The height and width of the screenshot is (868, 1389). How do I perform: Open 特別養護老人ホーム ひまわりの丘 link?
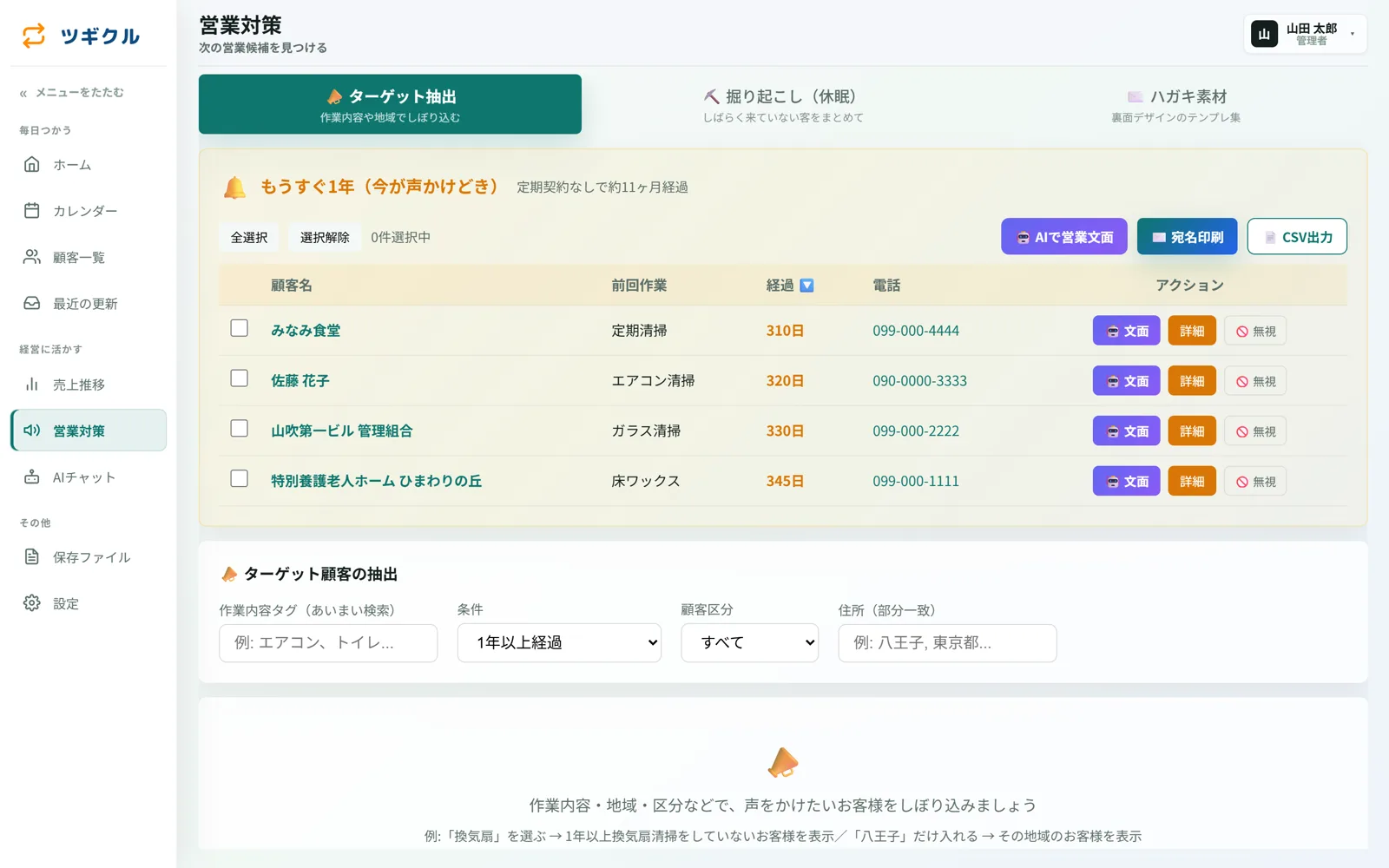coord(377,481)
